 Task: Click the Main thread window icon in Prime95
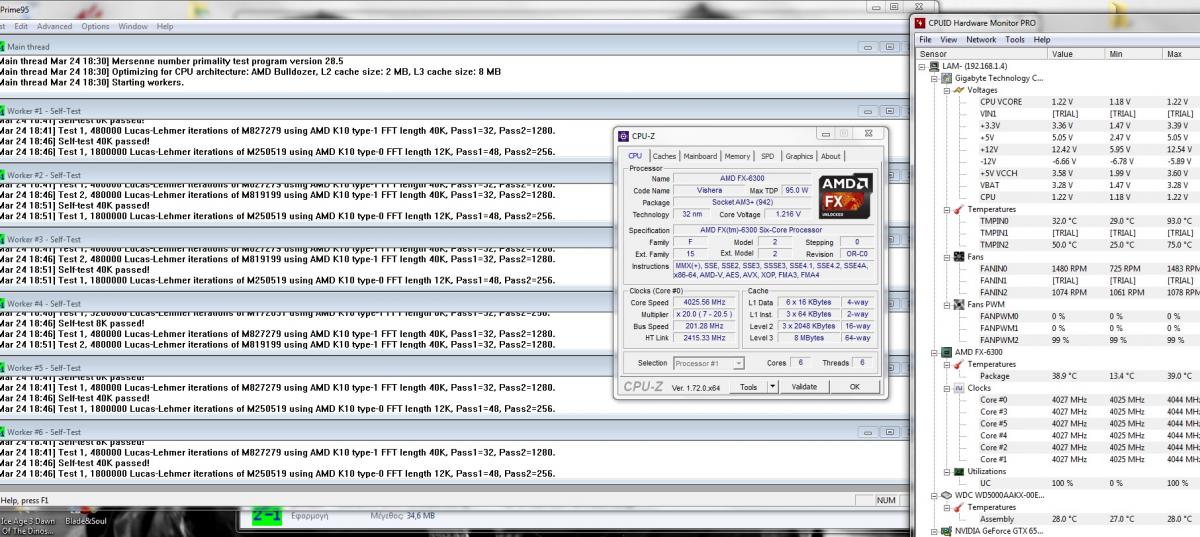tap(2, 46)
